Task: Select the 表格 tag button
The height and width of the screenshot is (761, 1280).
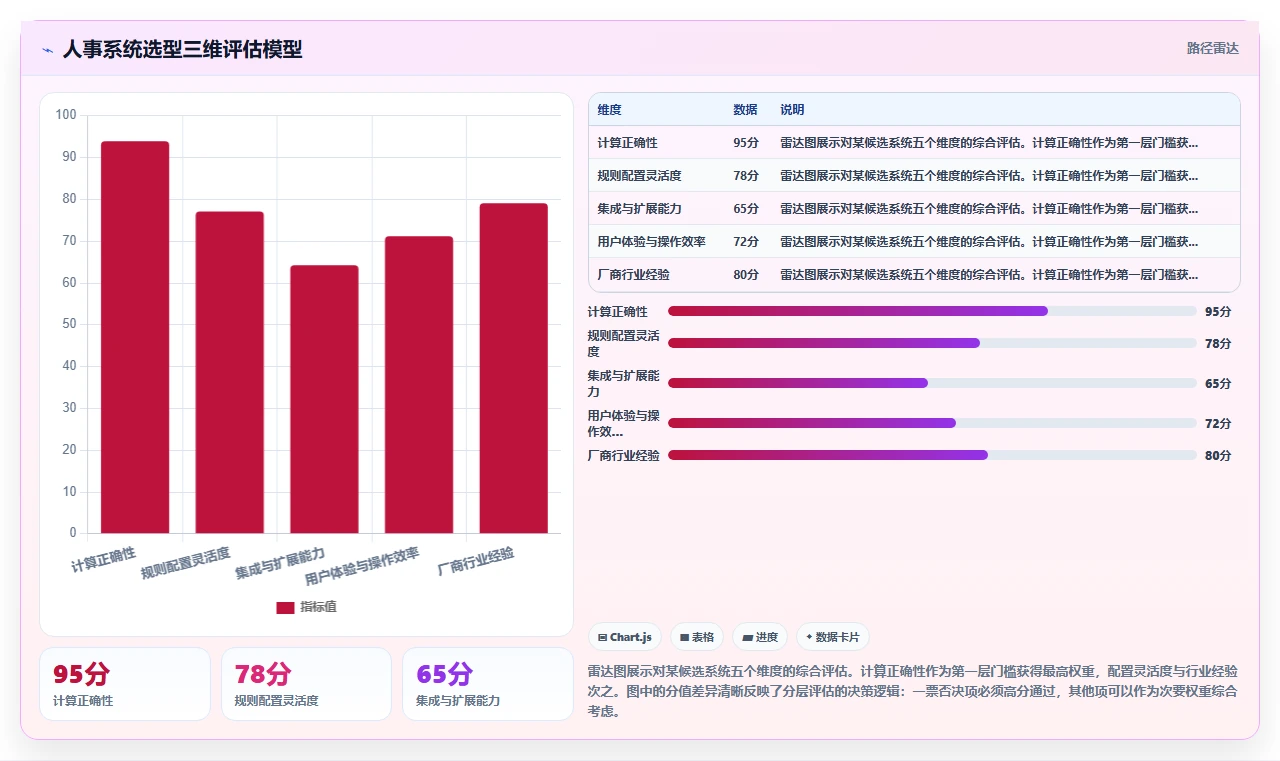Action: pyautogui.click(x=697, y=637)
